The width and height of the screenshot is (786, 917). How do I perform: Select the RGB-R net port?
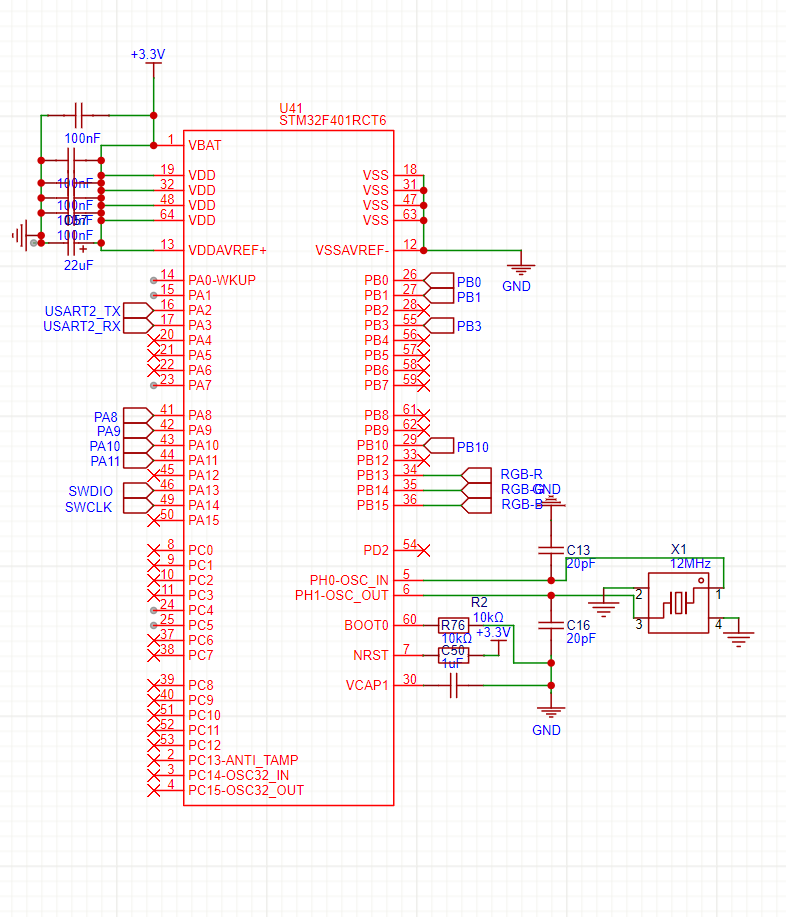pos(521,475)
